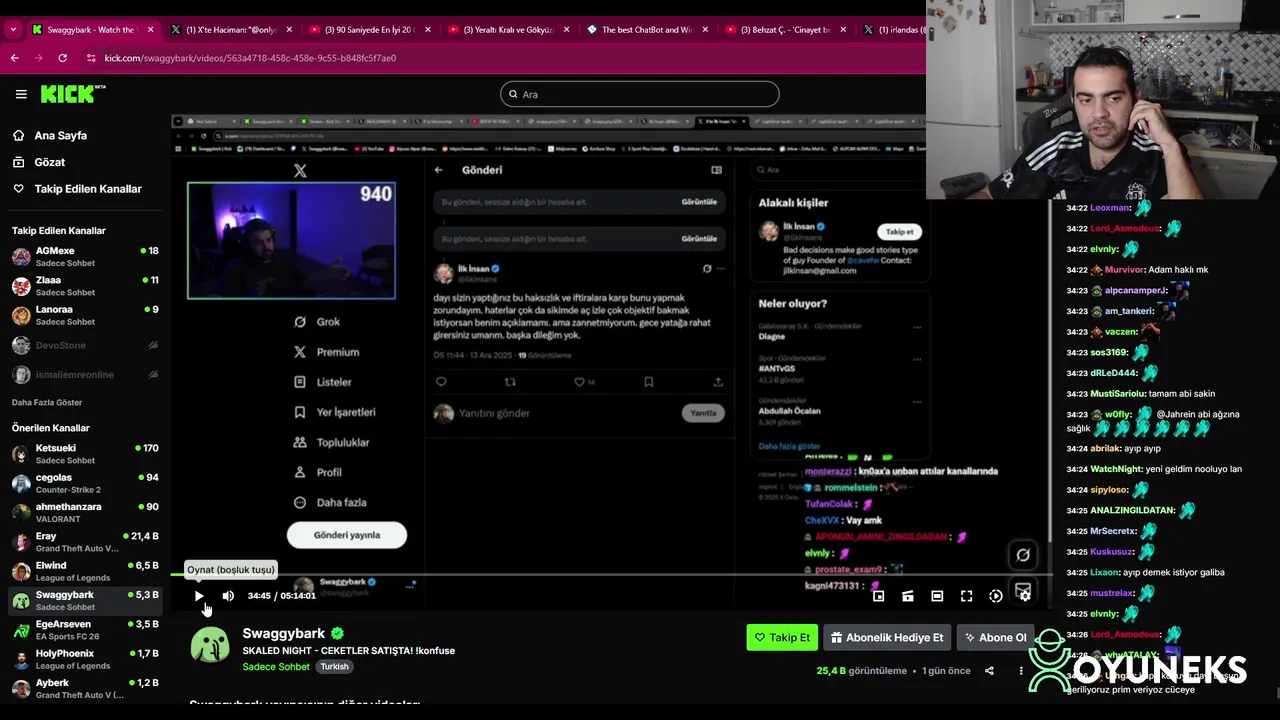Open Elwind League of Legends channel

tap(85, 571)
